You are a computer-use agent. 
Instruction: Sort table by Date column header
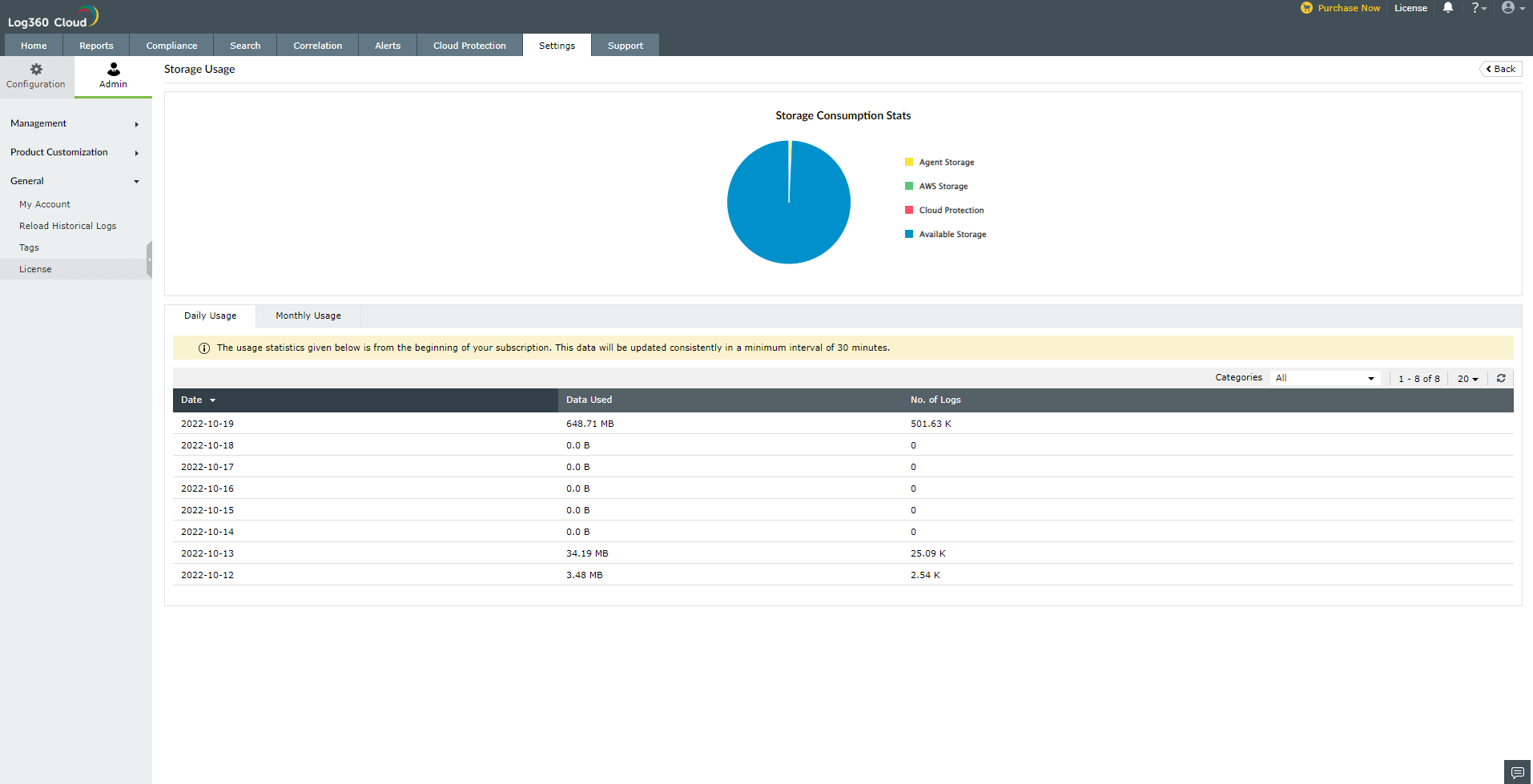pyautogui.click(x=192, y=400)
